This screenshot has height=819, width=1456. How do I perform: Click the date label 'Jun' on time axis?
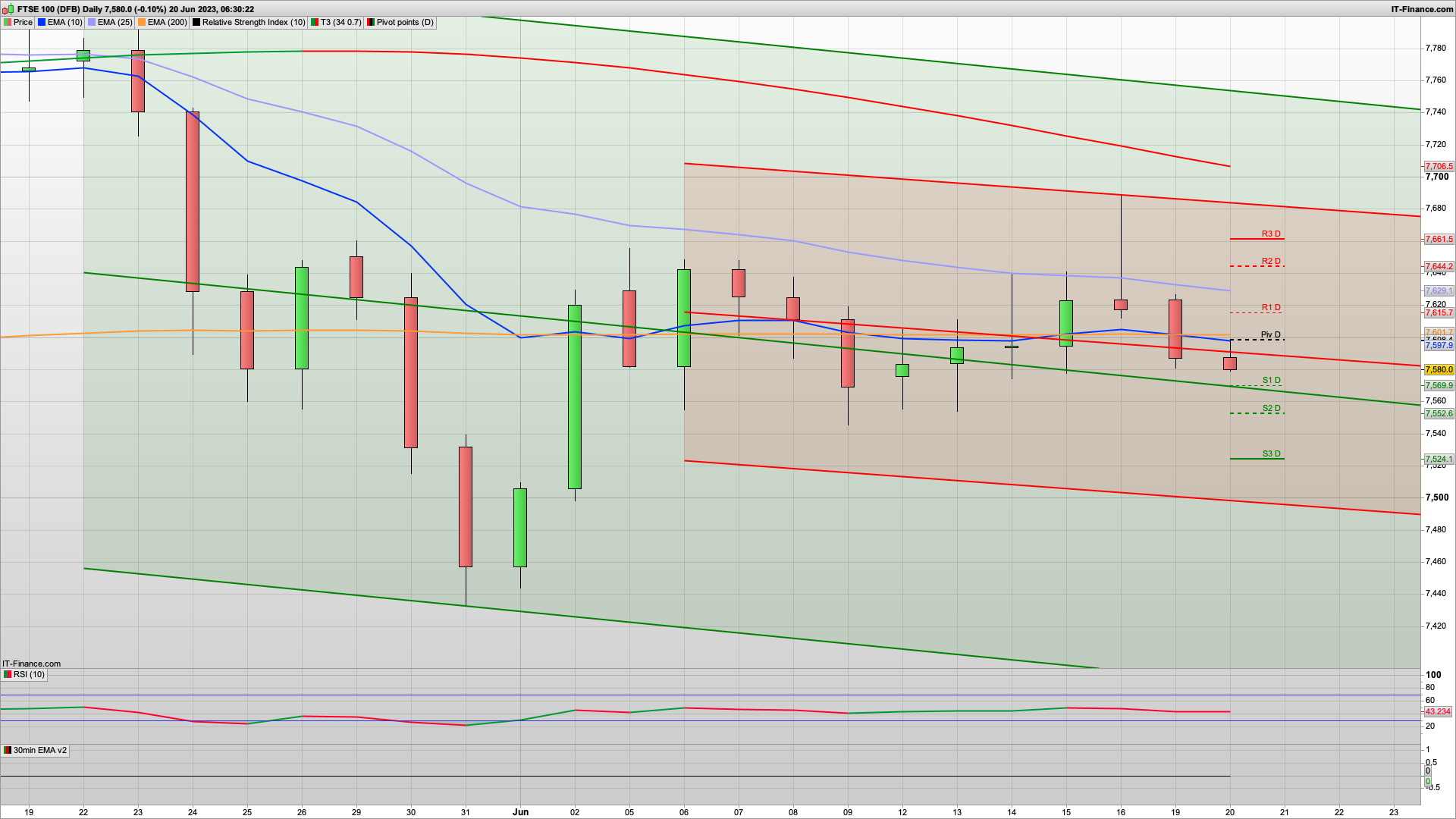[520, 811]
